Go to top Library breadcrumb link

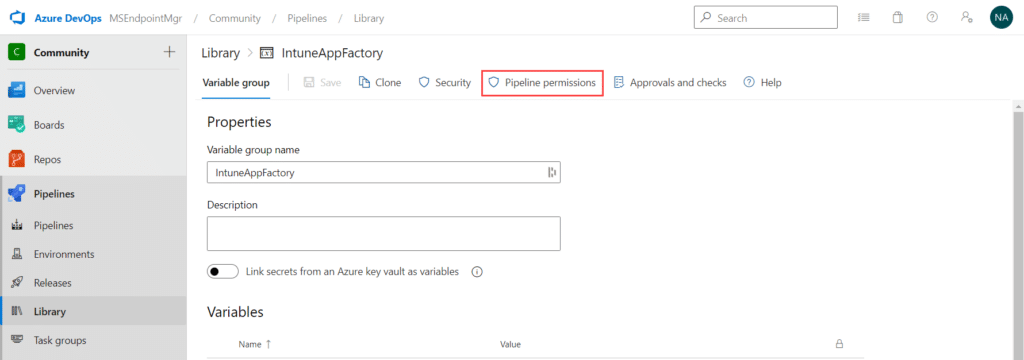click(x=369, y=18)
